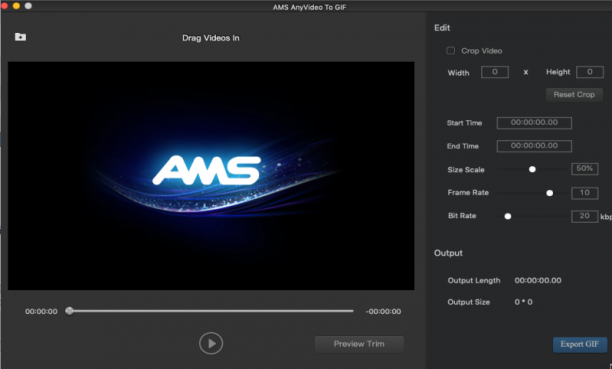This screenshot has width=612, height=369.
Task: Click the Bit Rate value box showing 20
Action: click(x=585, y=216)
